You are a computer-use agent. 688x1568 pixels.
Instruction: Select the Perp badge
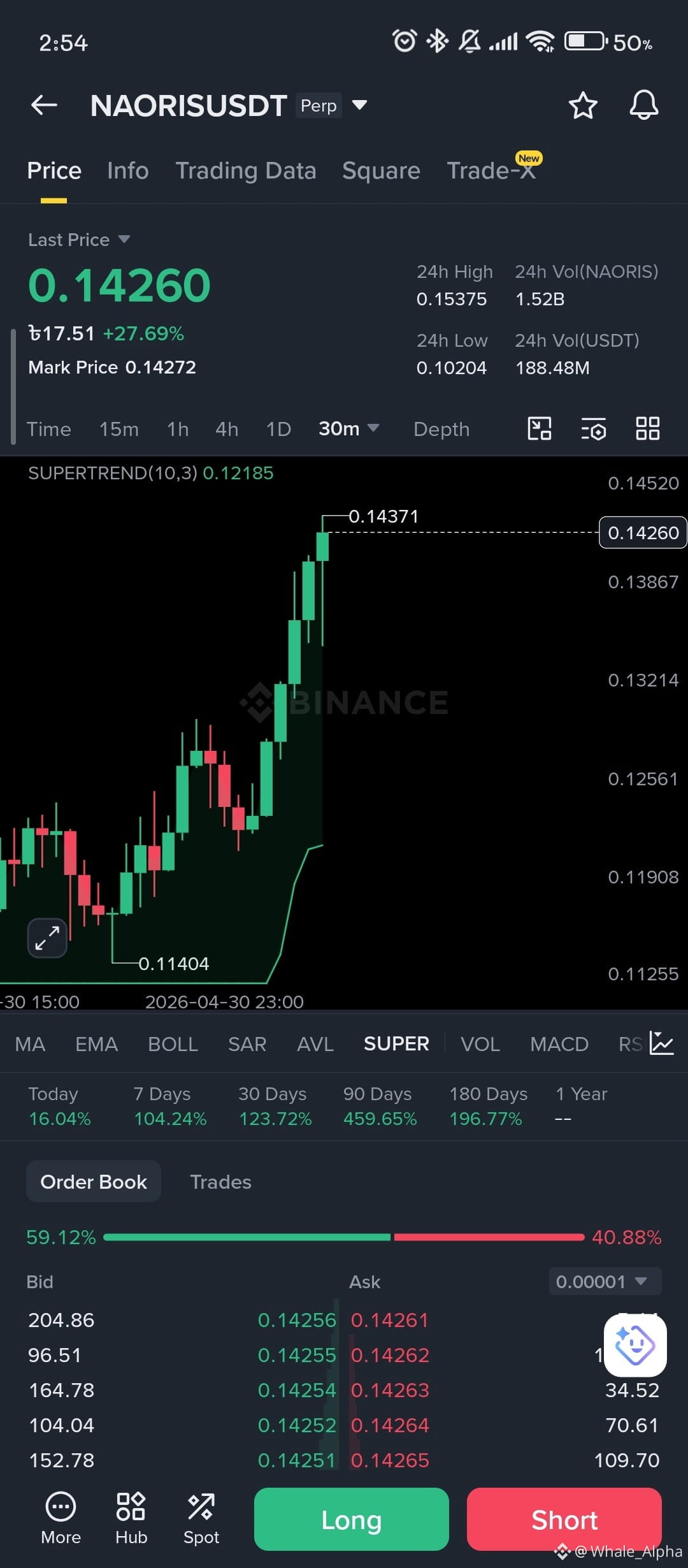click(x=319, y=105)
